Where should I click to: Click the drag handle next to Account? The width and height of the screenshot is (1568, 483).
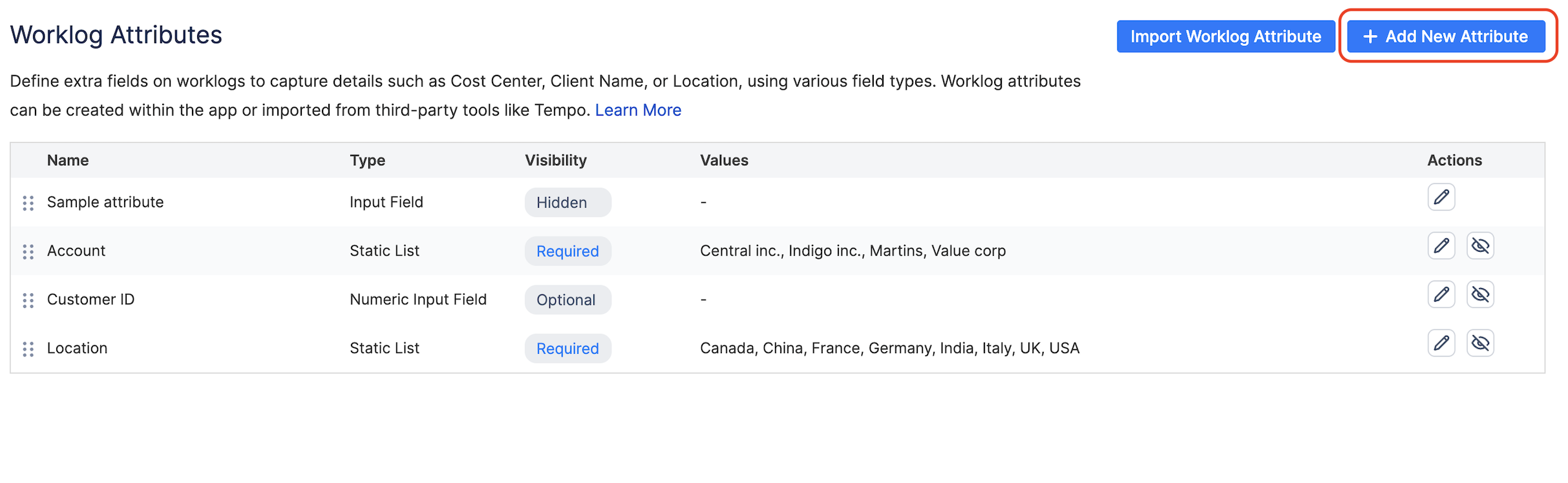28,252
